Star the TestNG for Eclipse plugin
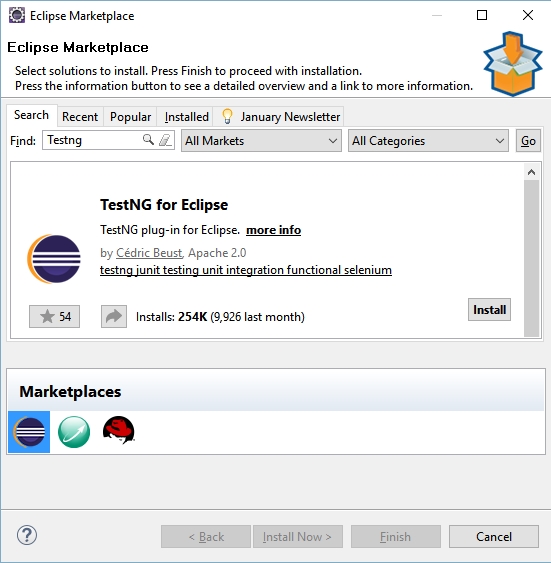551x563 pixels. tap(55, 316)
